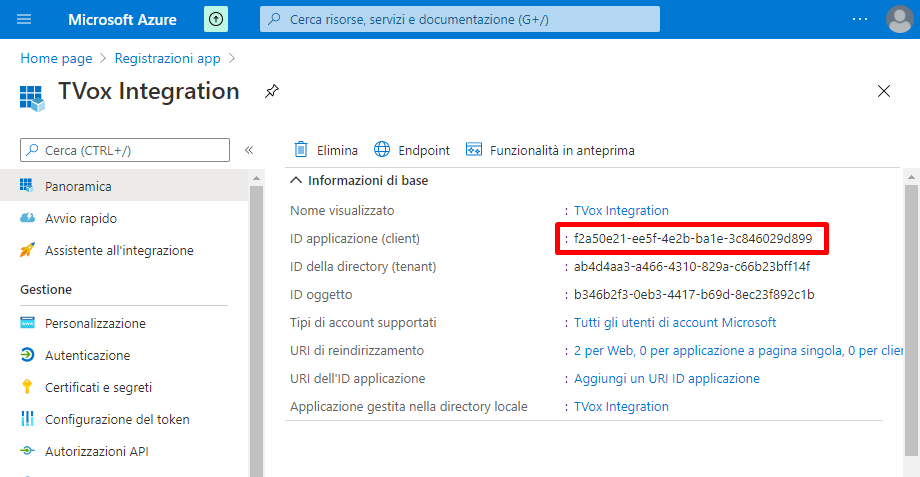Pin TVox Integration to dashboard

(x=272, y=92)
